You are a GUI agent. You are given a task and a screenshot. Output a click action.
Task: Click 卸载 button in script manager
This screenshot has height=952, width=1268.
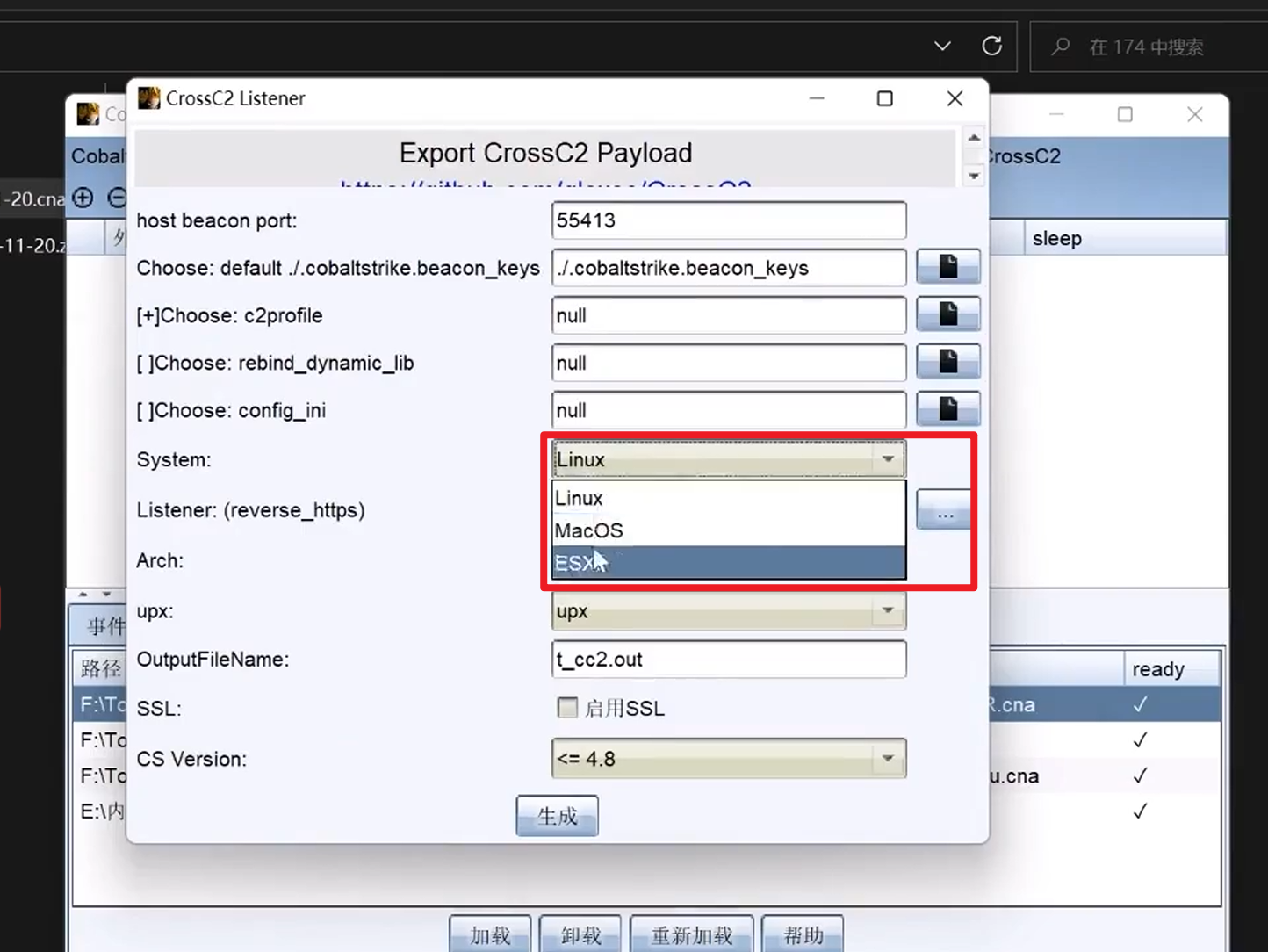tap(580, 934)
